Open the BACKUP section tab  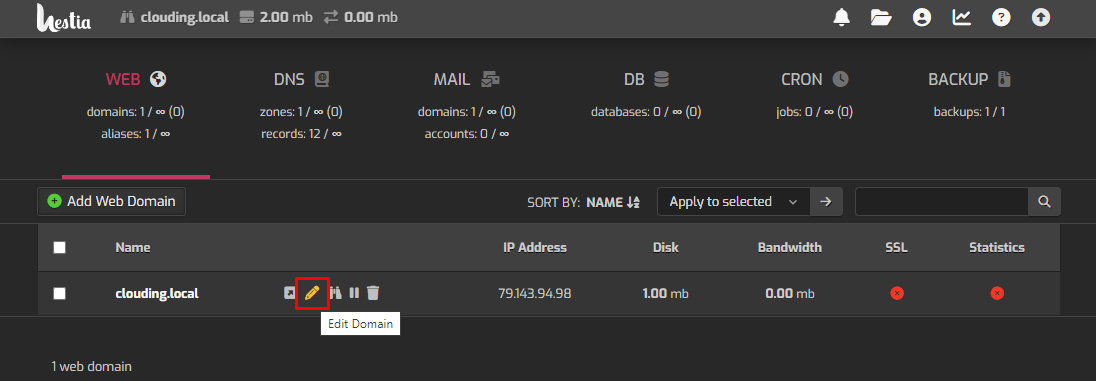click(969, 80)
